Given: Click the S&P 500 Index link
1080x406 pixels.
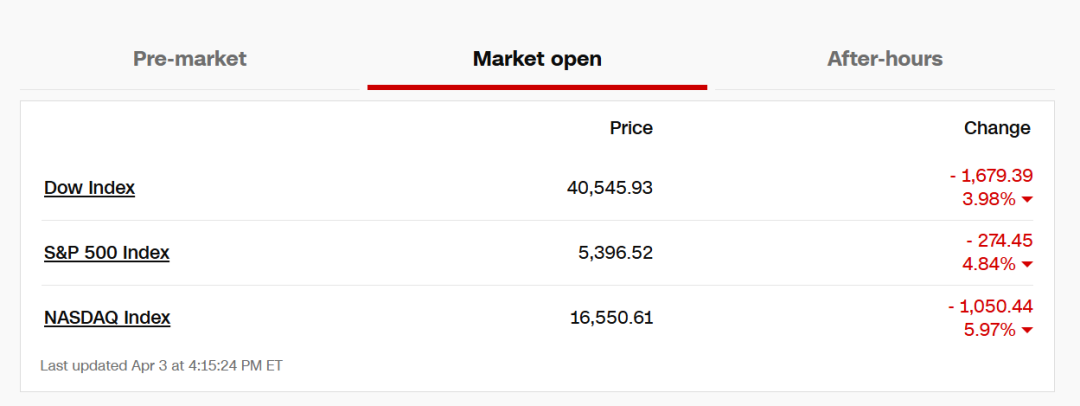Looking at the screenshot, I should click(106, 253).
